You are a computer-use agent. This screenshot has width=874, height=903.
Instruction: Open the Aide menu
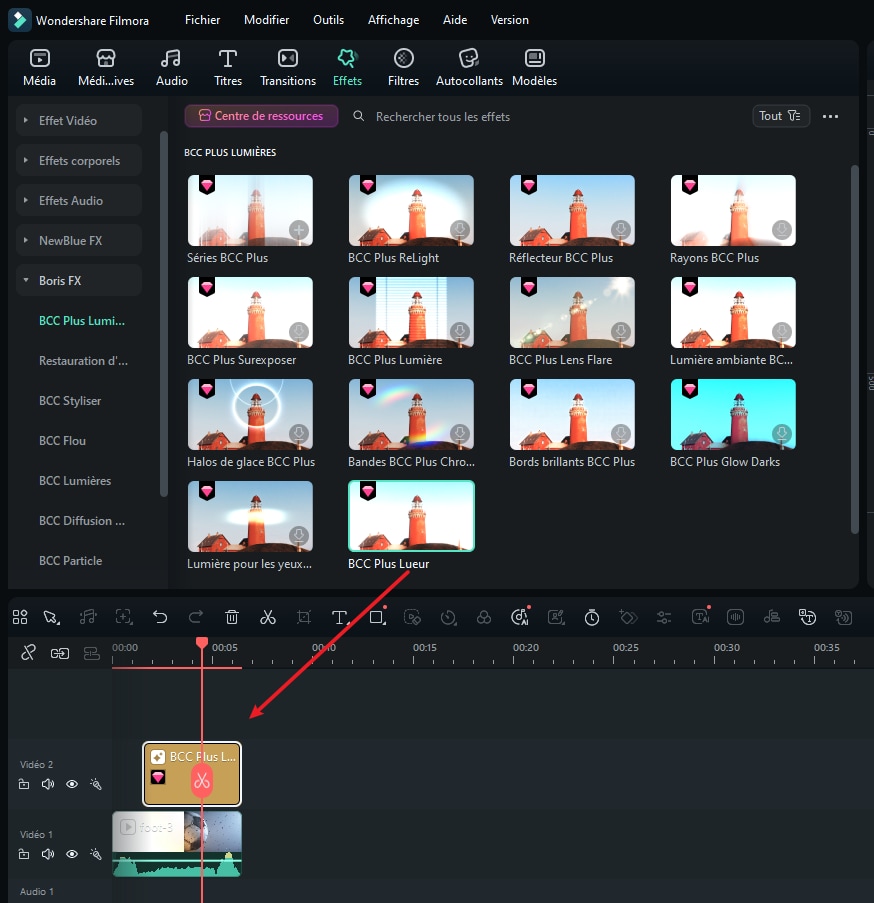pos(455,20)
